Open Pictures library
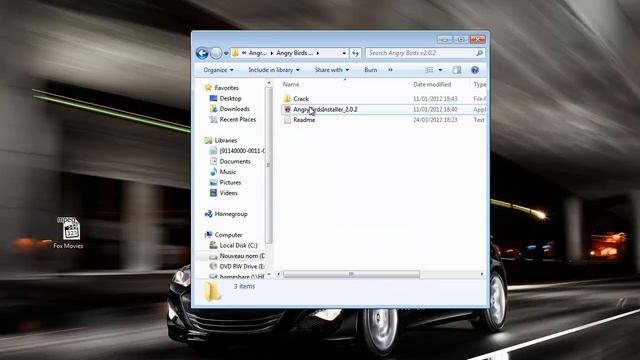Viewport: 640px width, 360px height. 230,183
